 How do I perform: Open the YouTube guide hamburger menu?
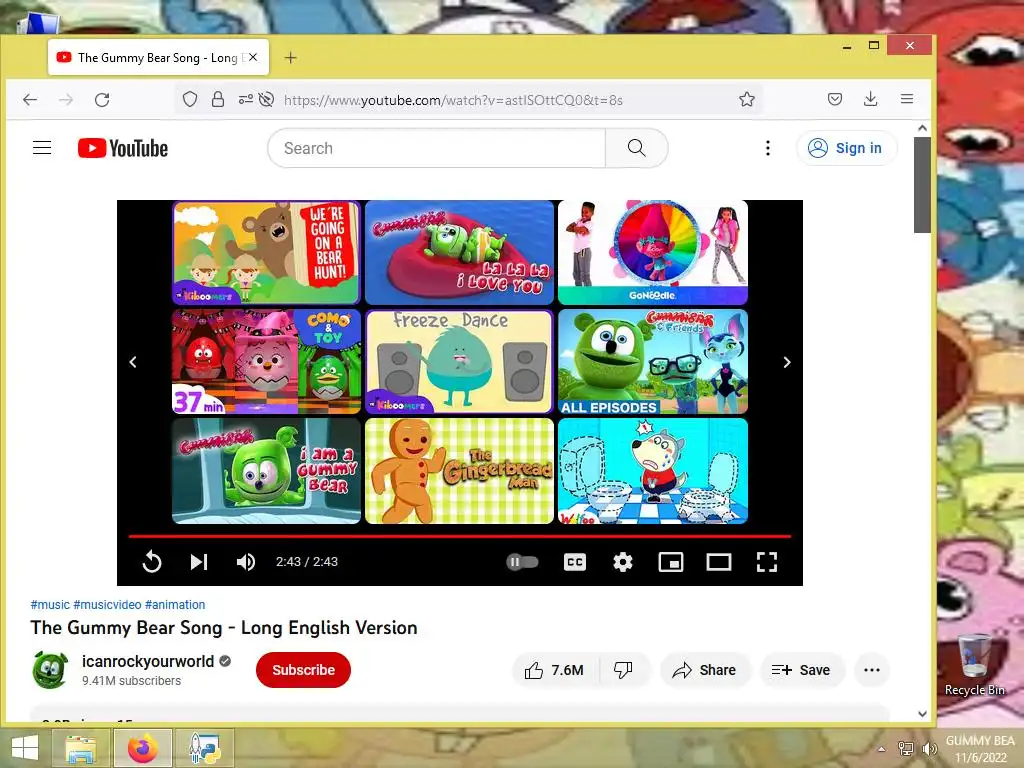(x=42, y=148)
